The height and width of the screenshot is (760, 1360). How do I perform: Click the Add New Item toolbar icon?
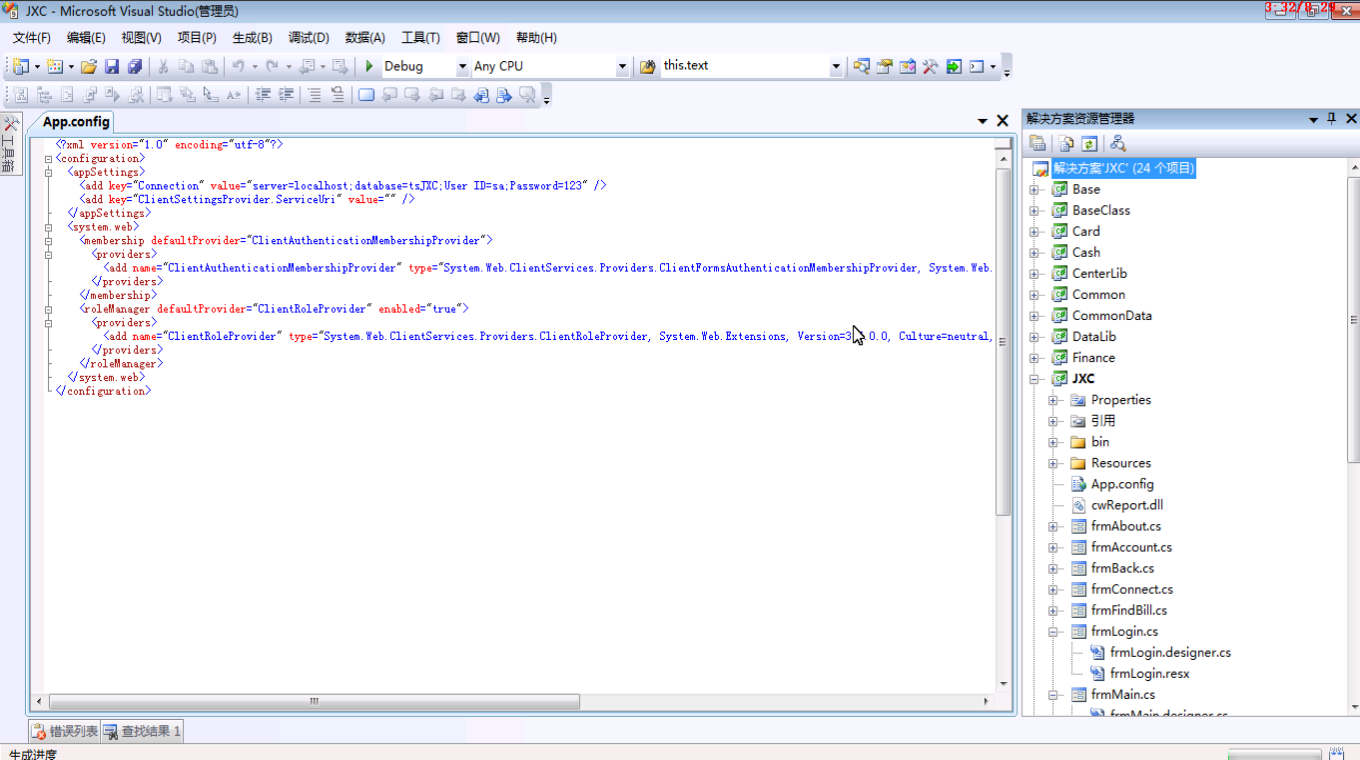(55, 66)
